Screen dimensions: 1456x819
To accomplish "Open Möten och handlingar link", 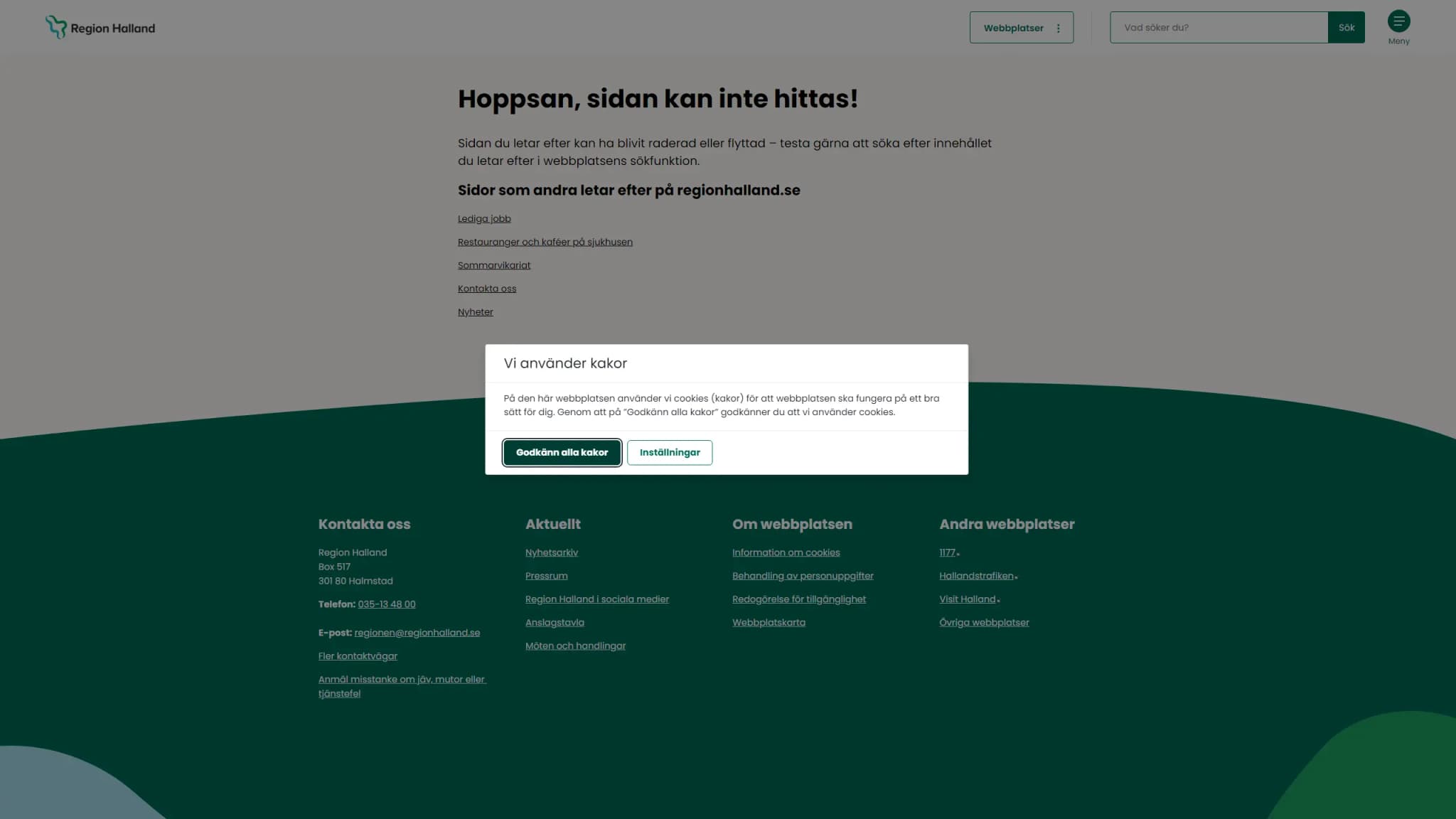I will 576,646.
